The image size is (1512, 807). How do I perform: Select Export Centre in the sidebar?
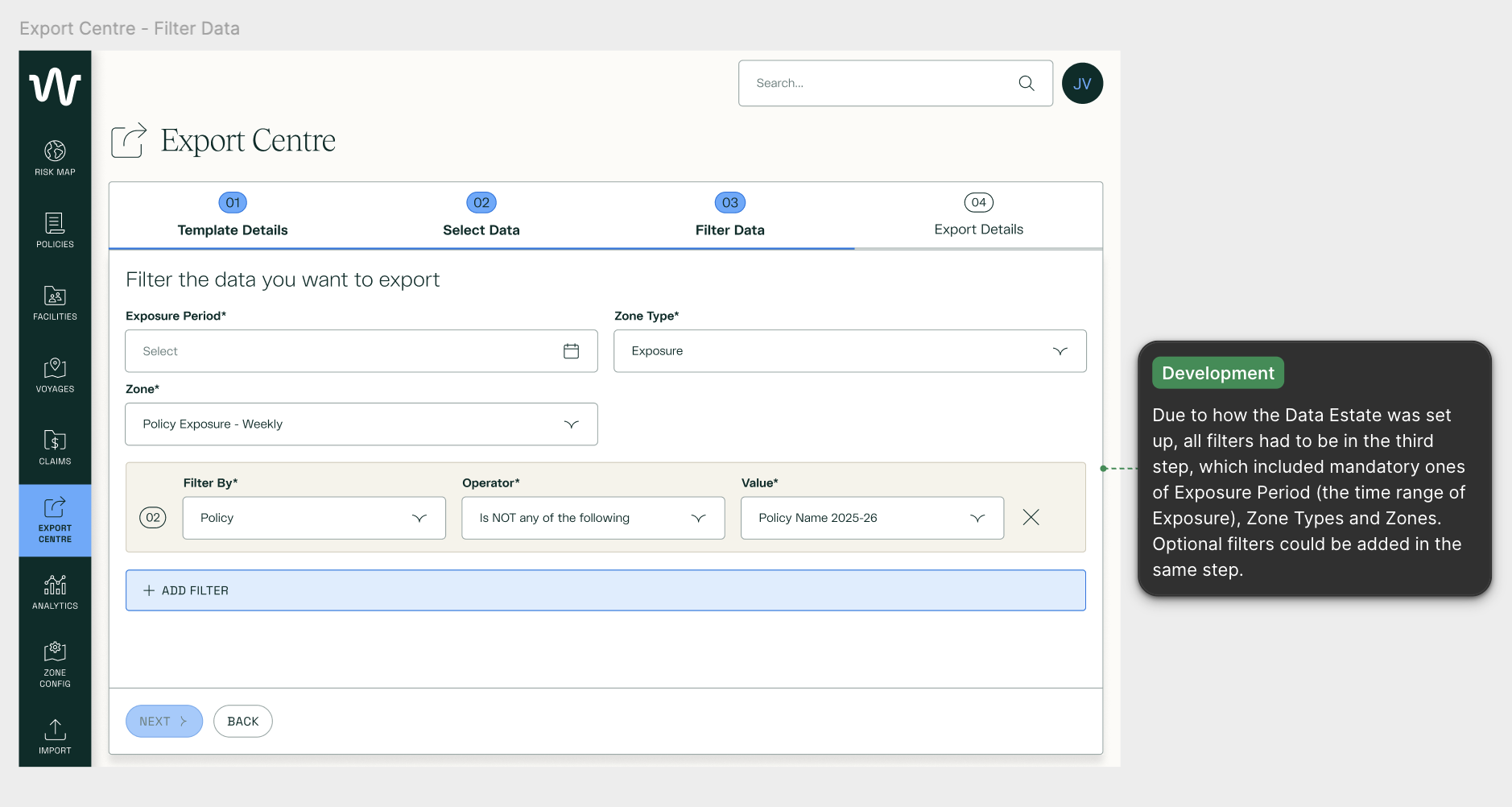(55, 520)
